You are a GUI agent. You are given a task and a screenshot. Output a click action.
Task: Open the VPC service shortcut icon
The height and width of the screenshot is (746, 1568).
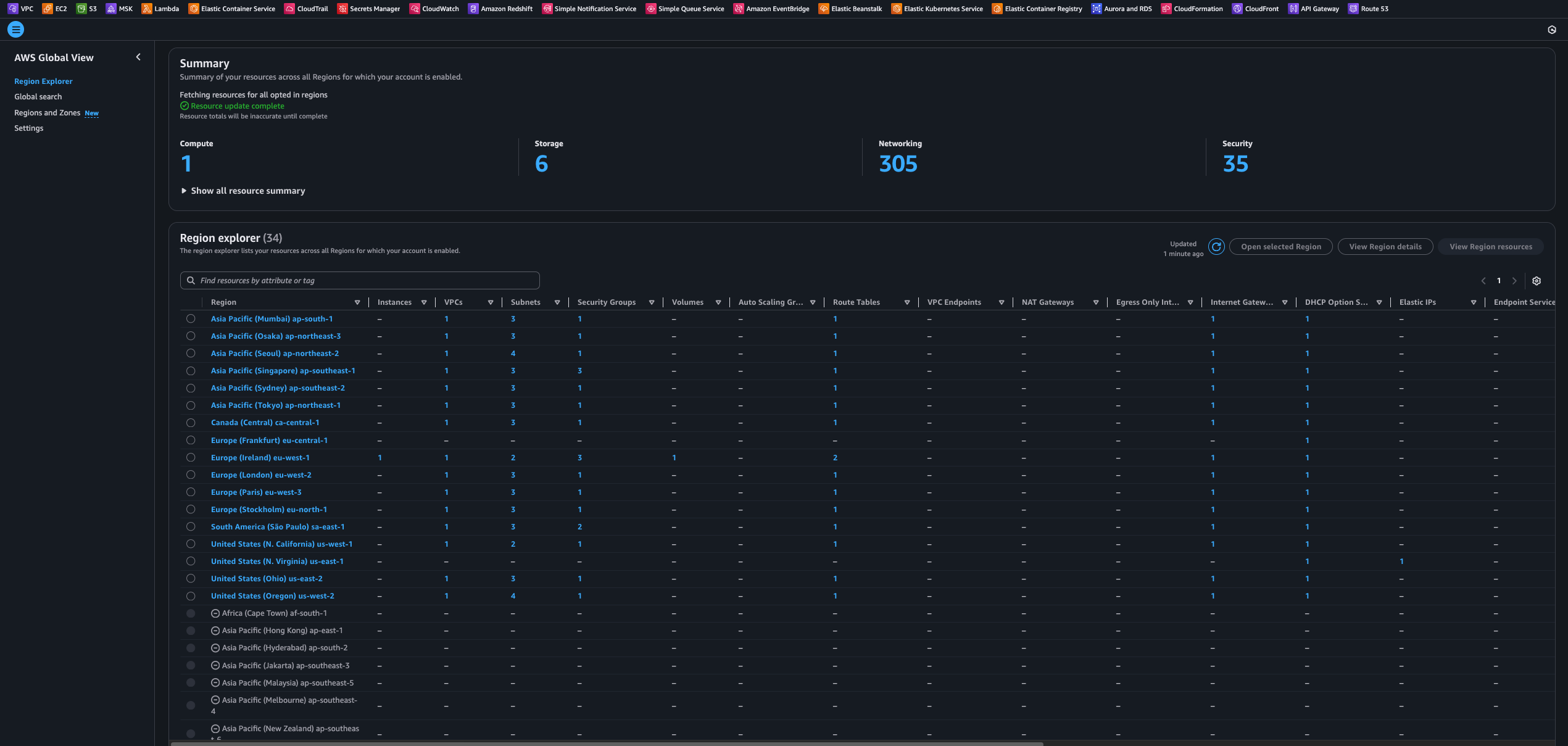pyautogui.click(x=13, y=9)
